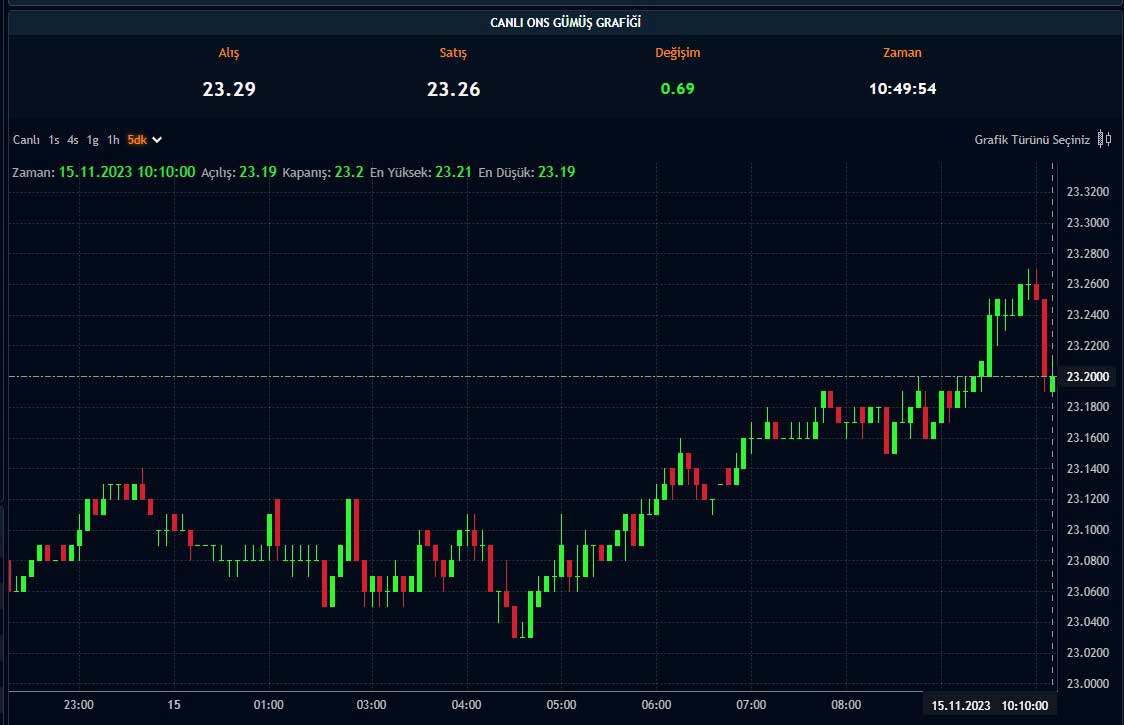Click the 15.11.2023 10:10:00 time axis marker
The height and width of the screenshot is (725, 1124).
[989, 705]
